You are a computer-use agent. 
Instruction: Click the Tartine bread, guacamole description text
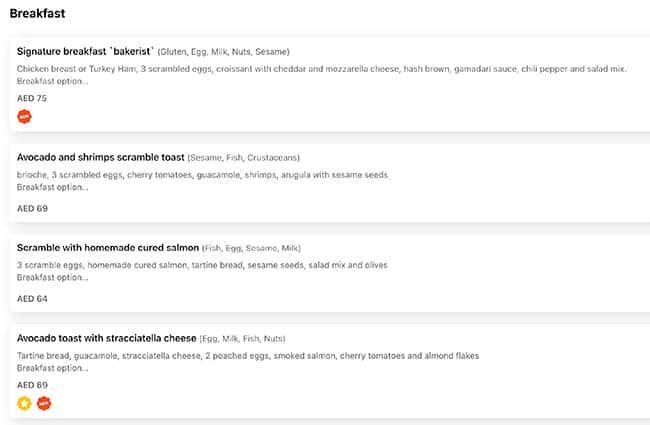click(248, 356)
